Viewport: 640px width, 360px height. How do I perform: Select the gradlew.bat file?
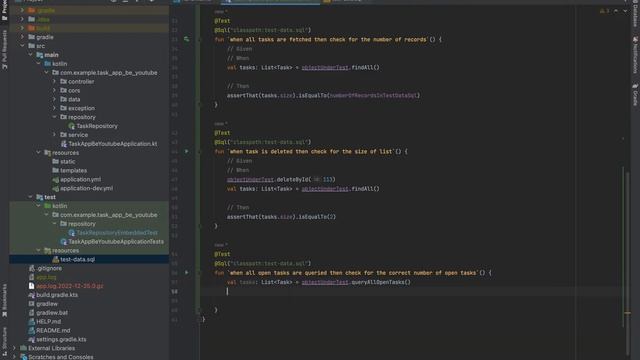[52, 313]
